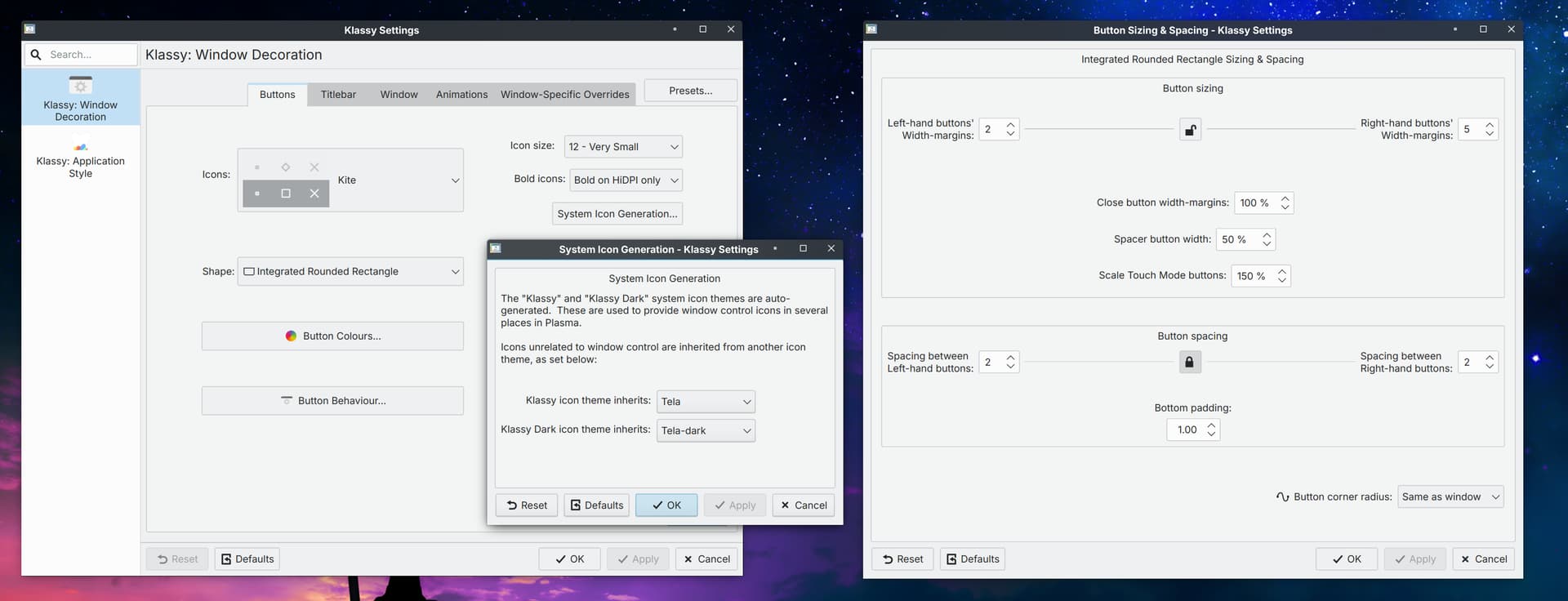Viewport: 1568px width, 601px height.
Task: Increase Spacing between Right-hand buttons
Action: (x=1490, y=358)
